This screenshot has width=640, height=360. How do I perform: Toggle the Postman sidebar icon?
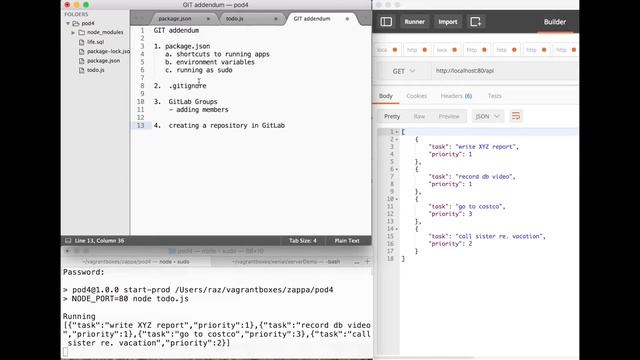(386, 22)
